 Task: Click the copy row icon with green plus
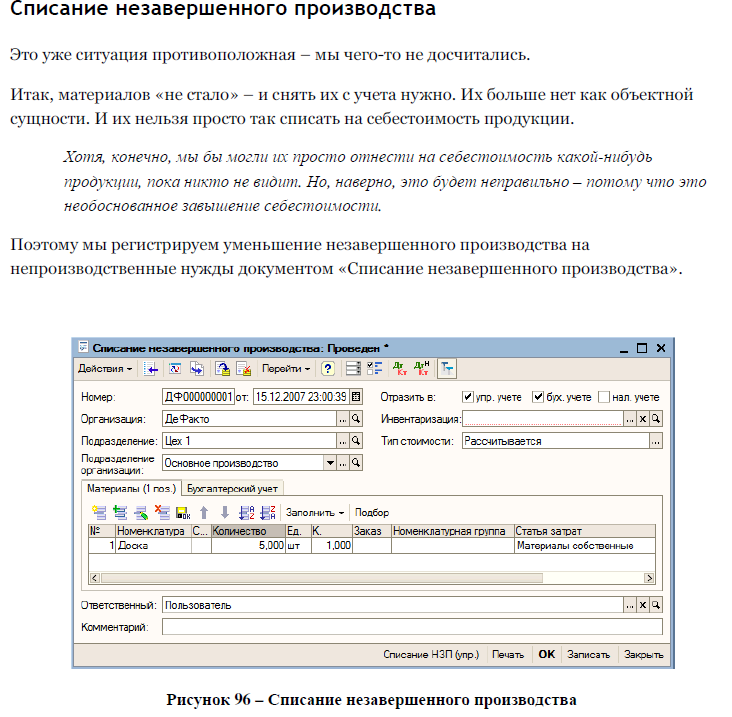click(120, 513)
